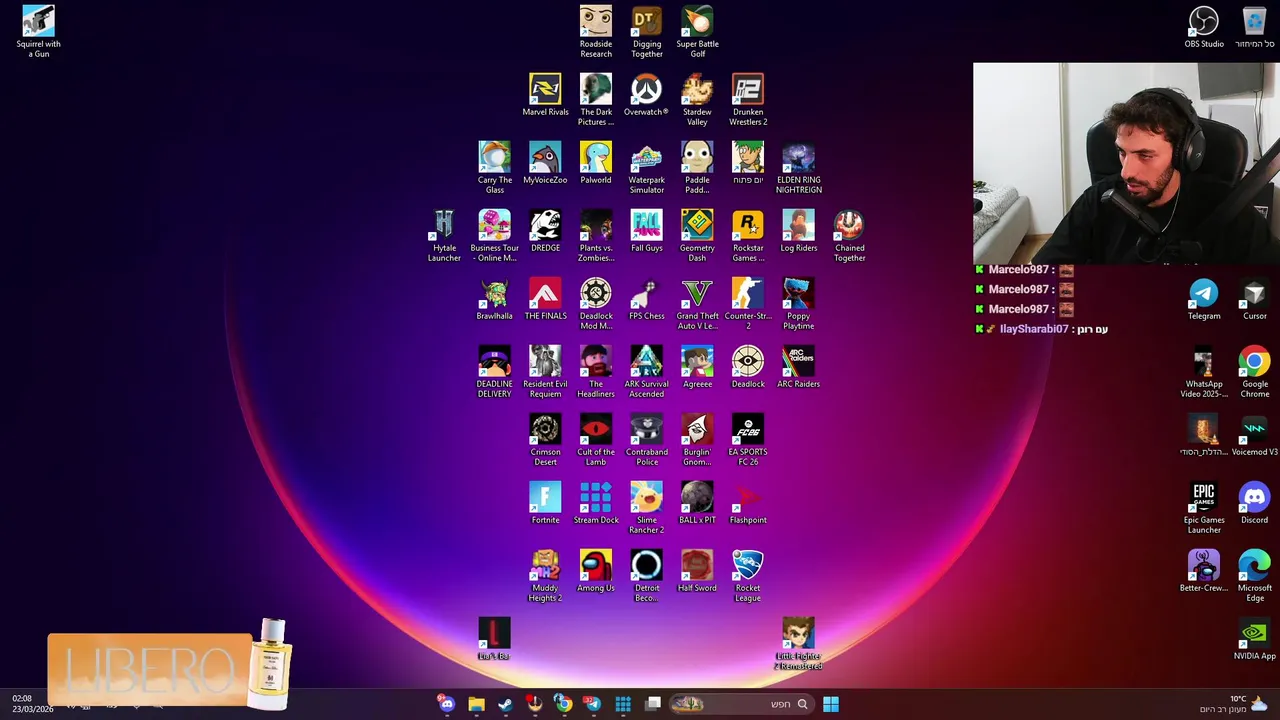The height and width of the screenshot is (720, 1280).
Task: Open Plants vs. Zombies shortcut
Action: (596, 235)
